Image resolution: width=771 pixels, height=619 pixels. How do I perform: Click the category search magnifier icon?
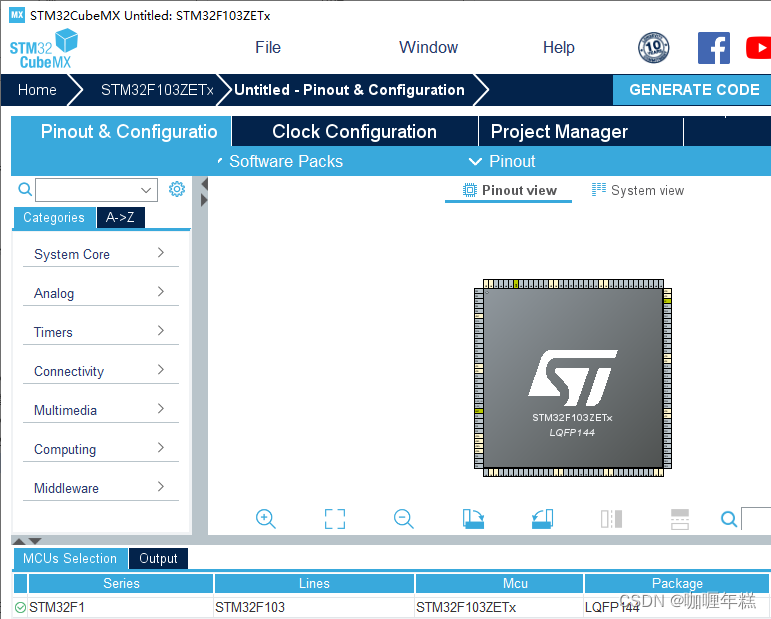point(25,189)
